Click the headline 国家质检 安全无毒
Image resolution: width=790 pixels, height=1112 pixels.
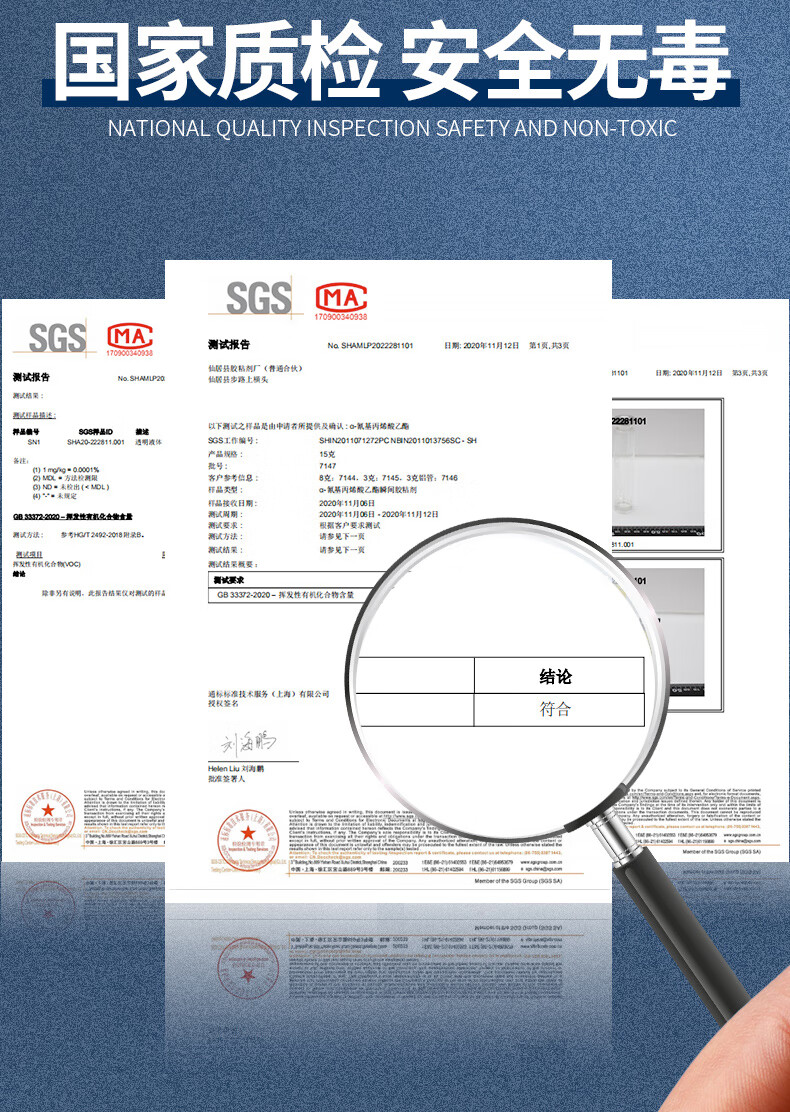coord(392,62)
